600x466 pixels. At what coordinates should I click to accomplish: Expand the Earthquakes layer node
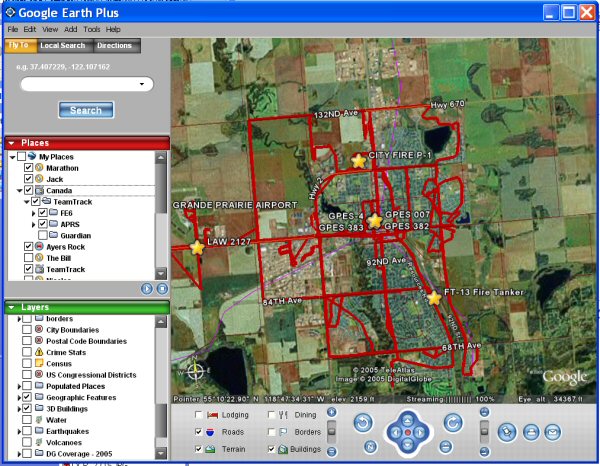tap(19, 432)
